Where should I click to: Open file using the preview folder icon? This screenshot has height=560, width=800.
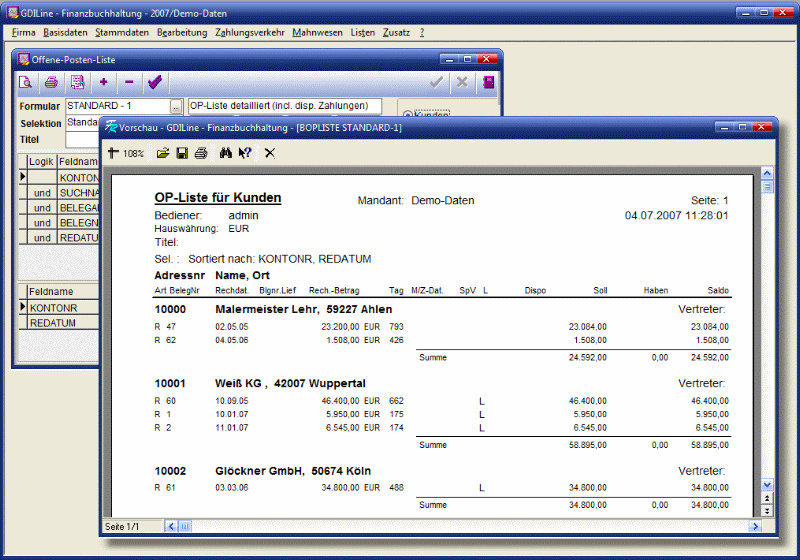pos(163,153)
